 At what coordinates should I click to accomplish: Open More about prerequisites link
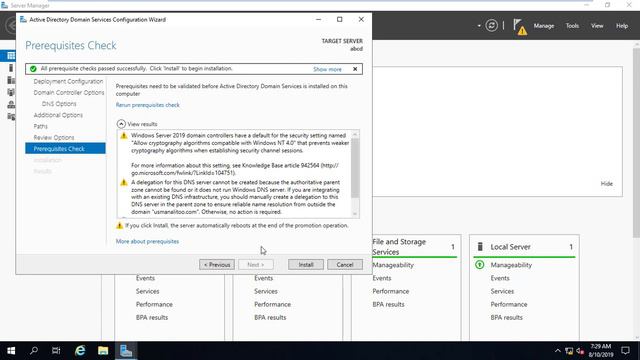(x=147, y=241)
